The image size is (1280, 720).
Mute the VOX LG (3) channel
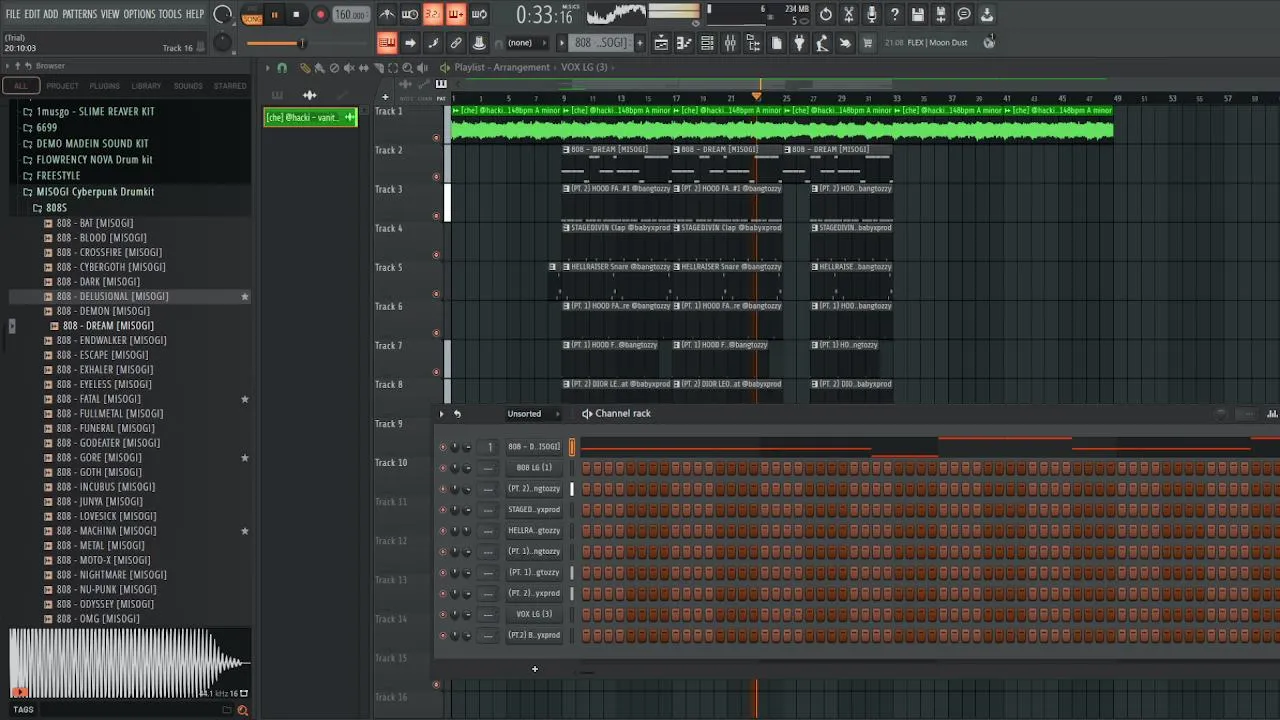(443, 614)
